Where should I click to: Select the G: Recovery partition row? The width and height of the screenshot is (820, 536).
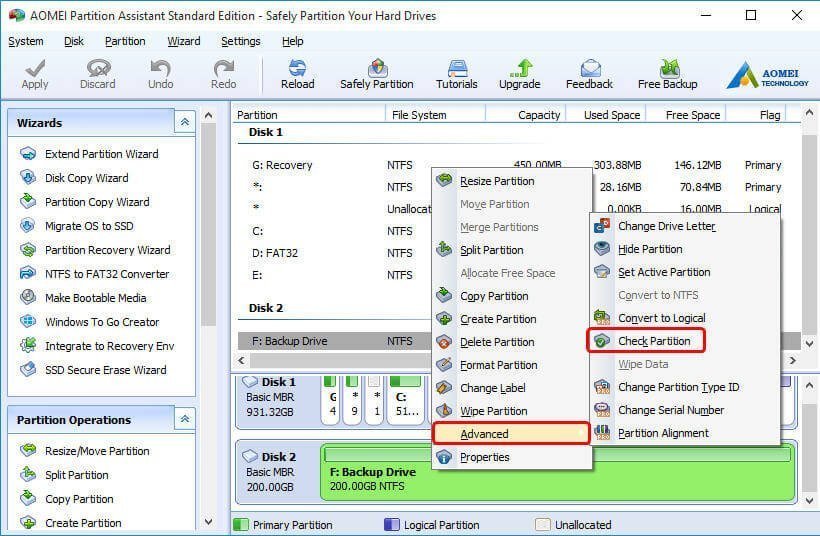(518, 165)
